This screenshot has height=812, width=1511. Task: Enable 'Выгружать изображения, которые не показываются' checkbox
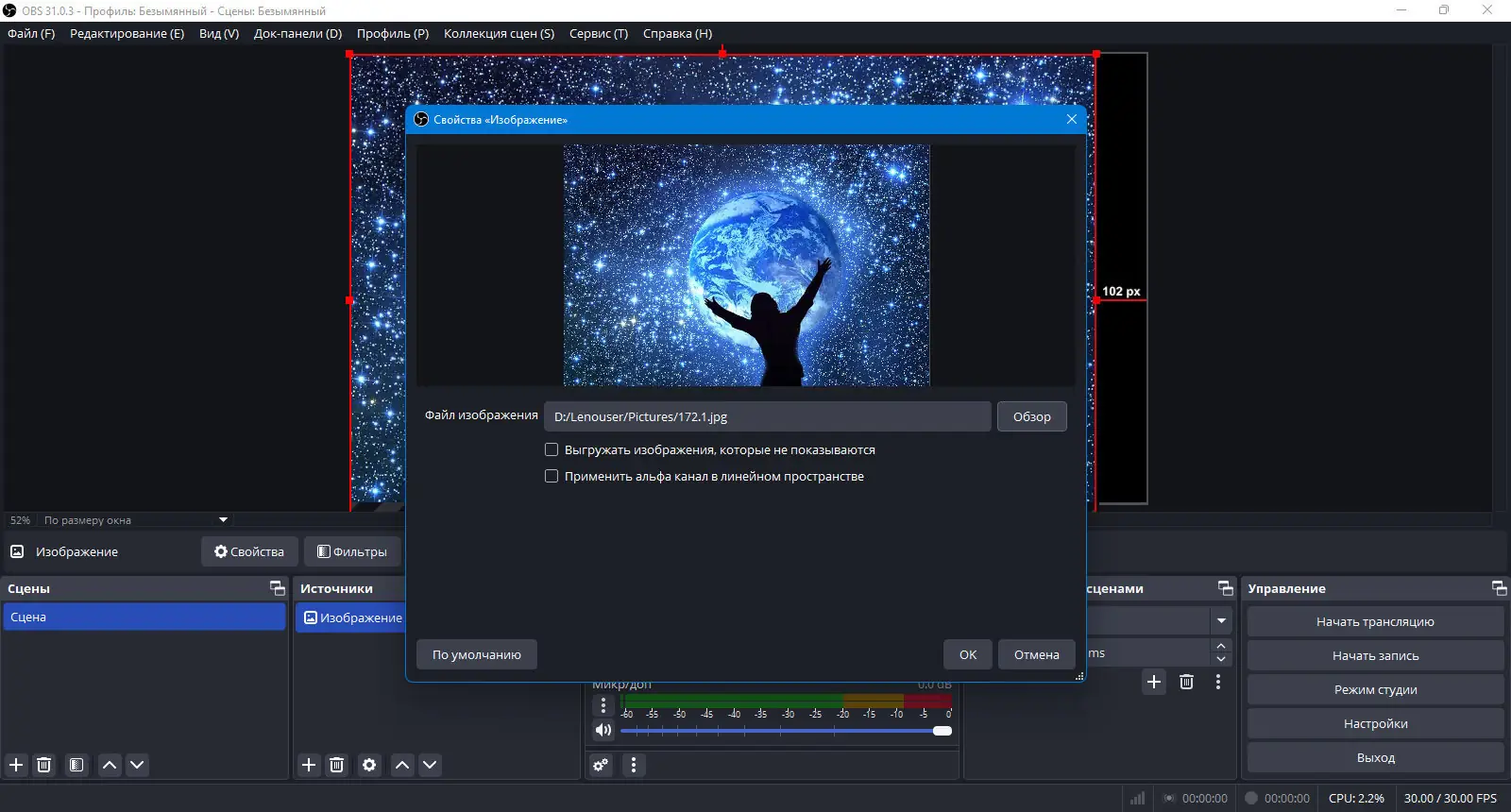552,450
